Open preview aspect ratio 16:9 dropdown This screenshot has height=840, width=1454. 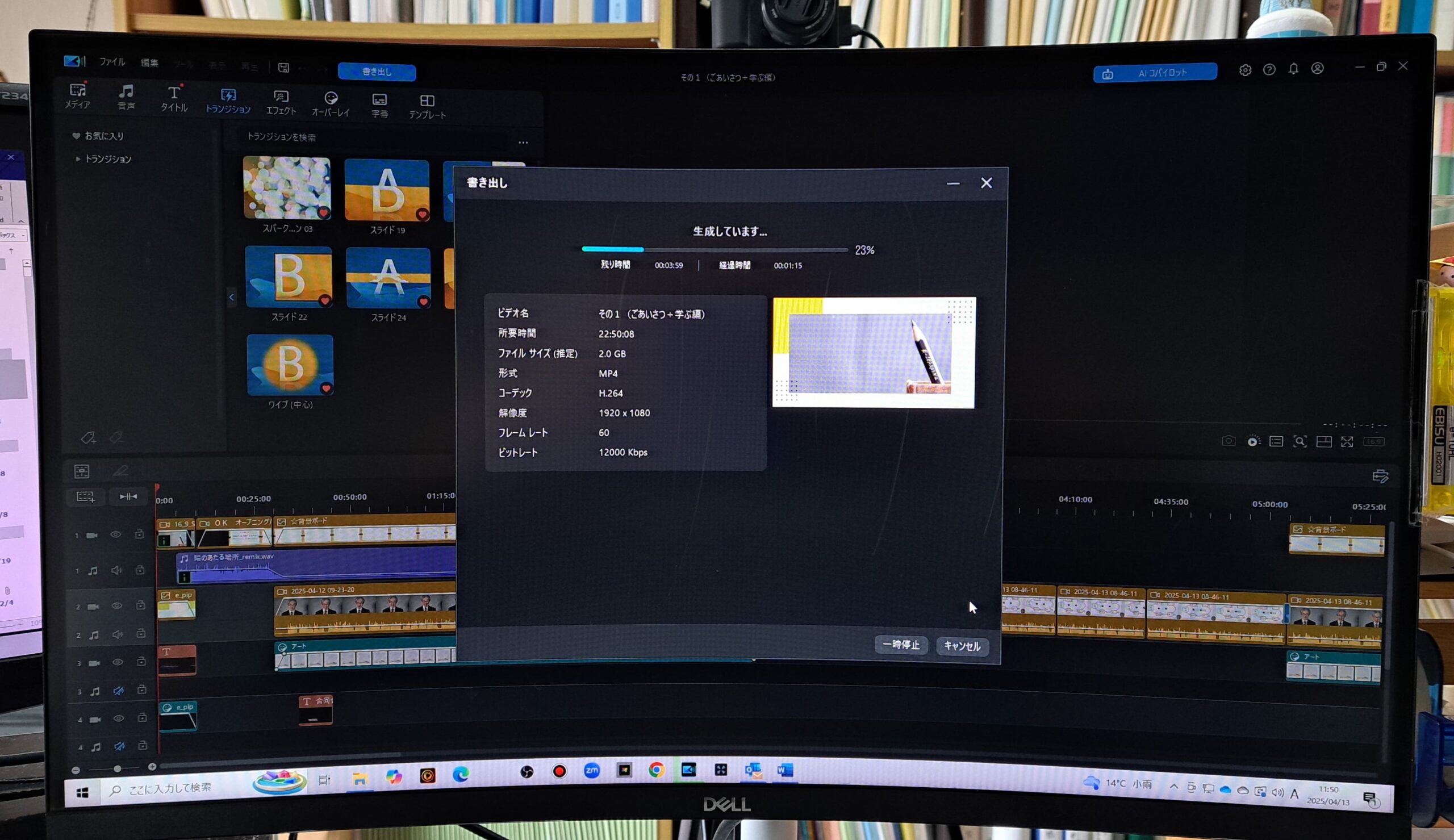[x=1373, y=441]
